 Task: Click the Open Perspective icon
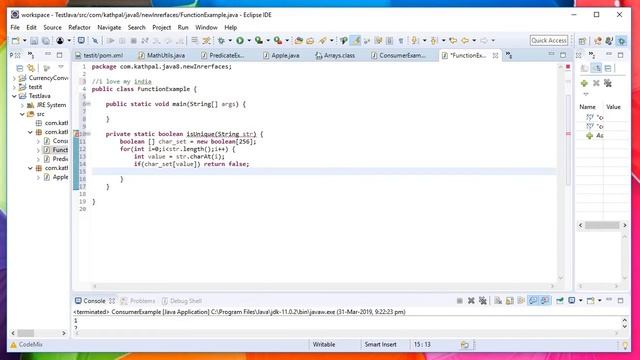click(582, 41)
